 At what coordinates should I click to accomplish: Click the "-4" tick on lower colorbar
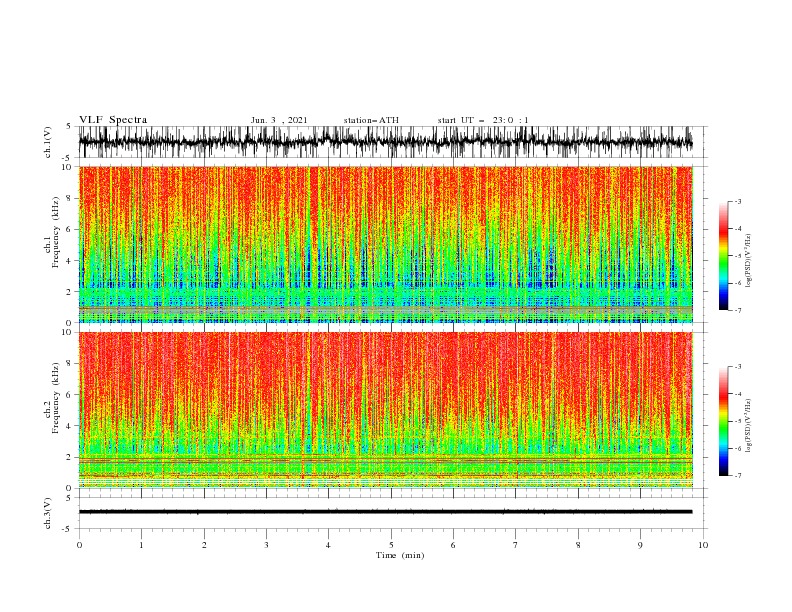coord(738,394)
